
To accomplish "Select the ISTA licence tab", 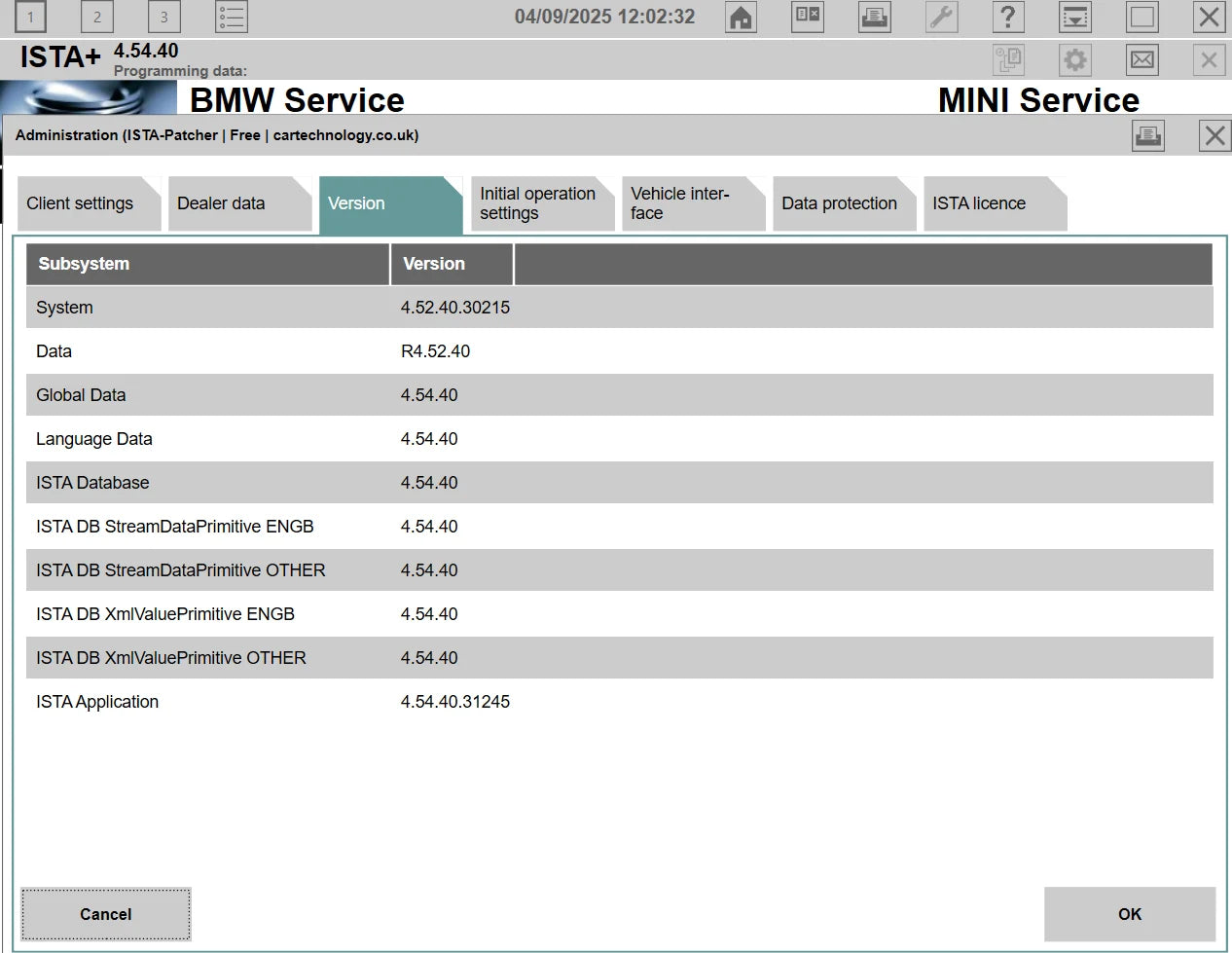I will coord(979,203).
